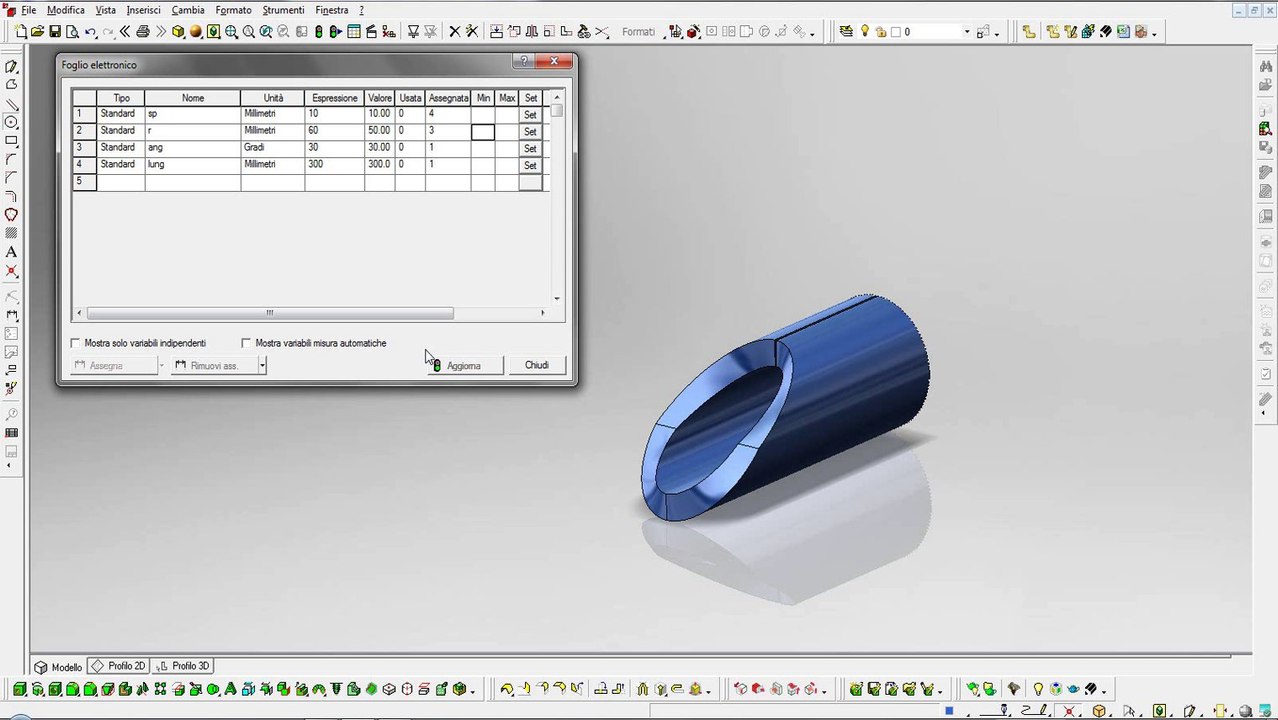
Task: Click the 'Gradi' unit cell
Action: (273, 147)
